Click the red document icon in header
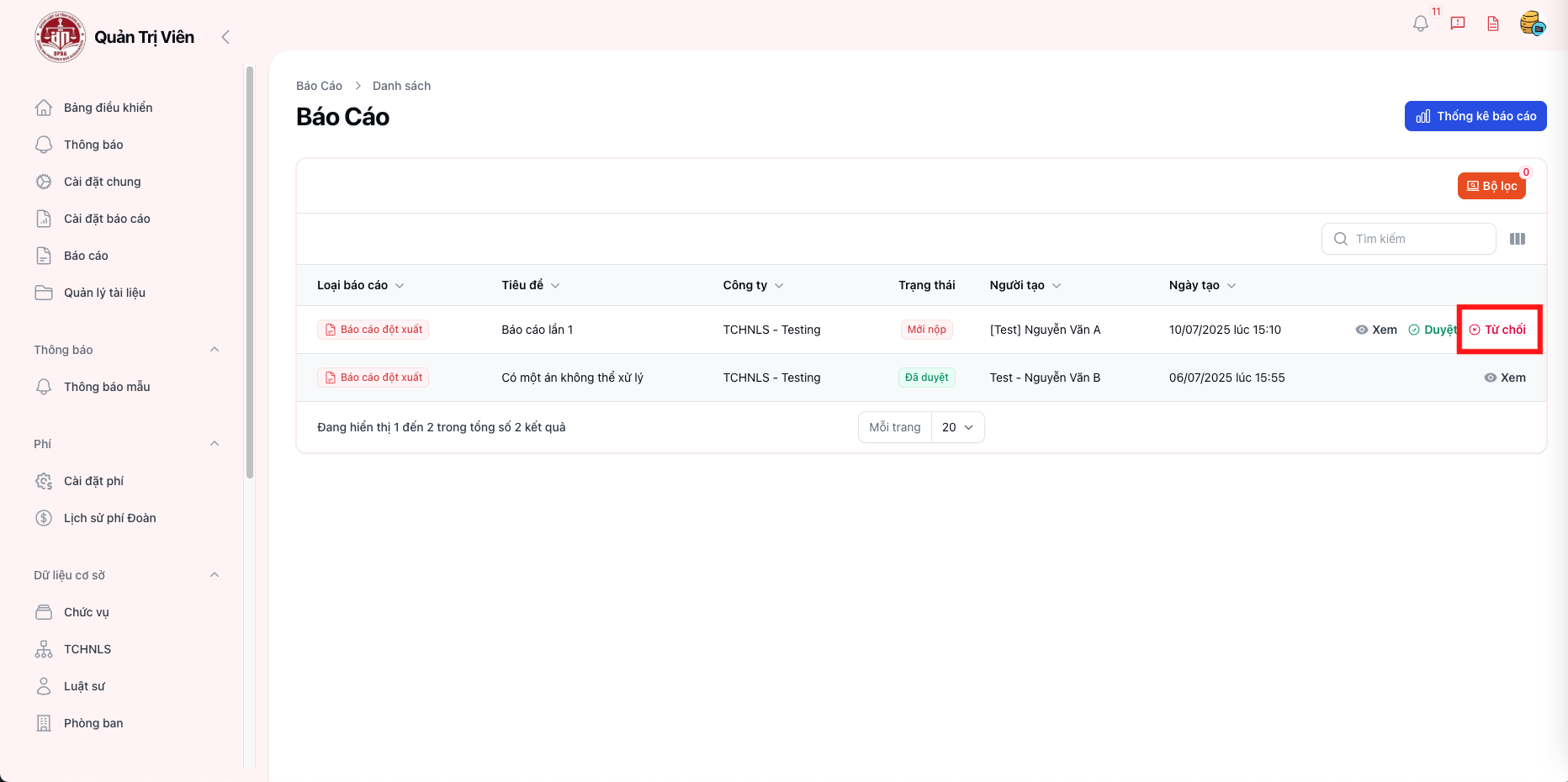 tap(1493, 24)
